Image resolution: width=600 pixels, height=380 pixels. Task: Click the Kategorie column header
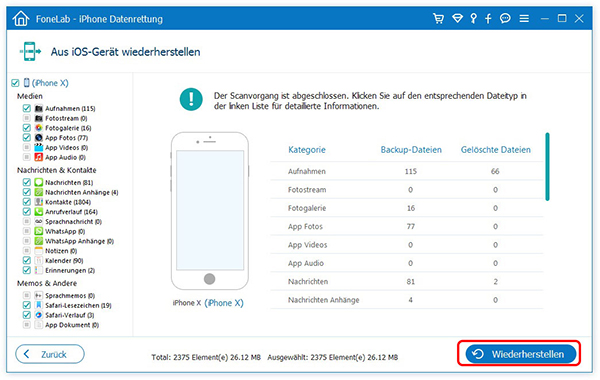tap(307, 150)
